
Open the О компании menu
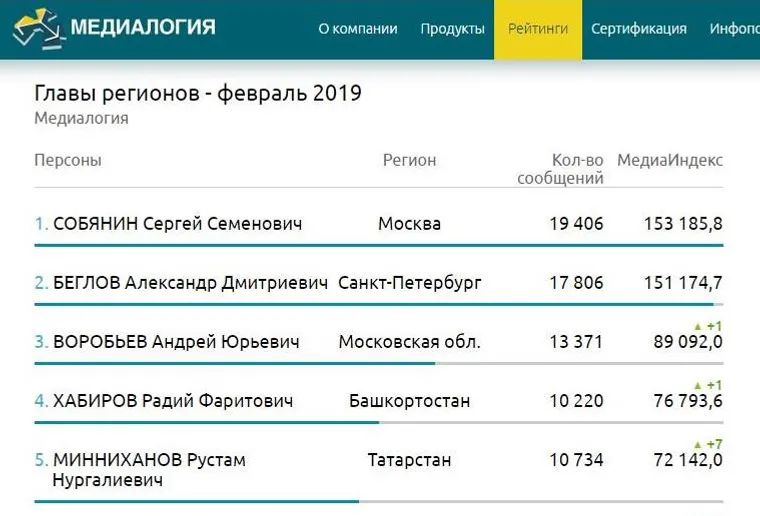(357, 29)
